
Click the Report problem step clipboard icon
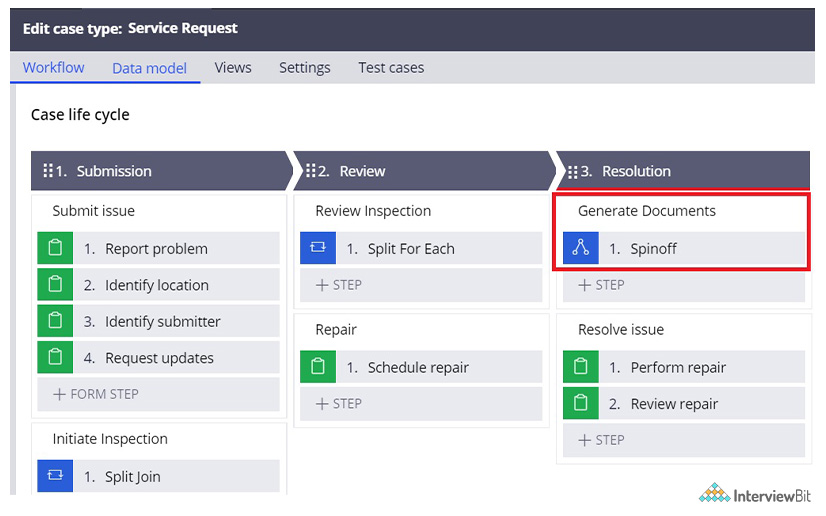tap(55, 248)
